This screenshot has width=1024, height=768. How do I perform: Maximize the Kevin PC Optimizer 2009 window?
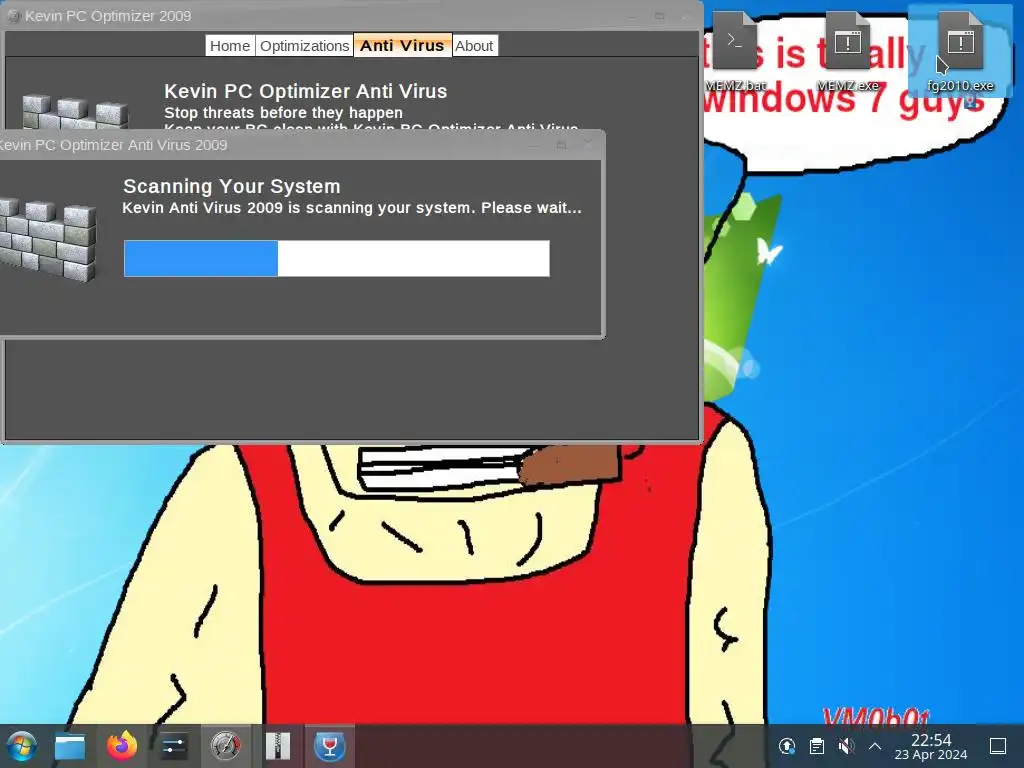[x=659, y=16]
